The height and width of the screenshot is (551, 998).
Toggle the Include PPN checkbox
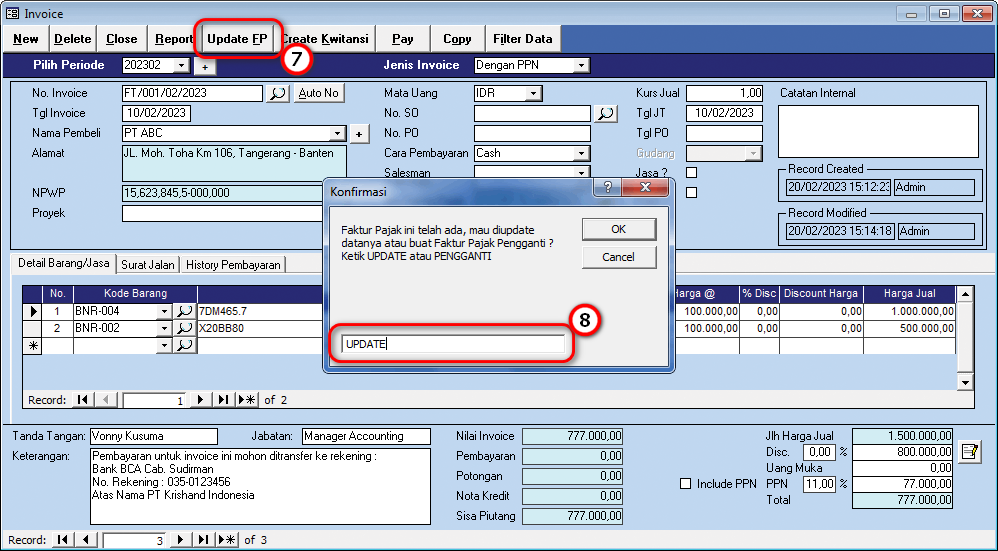click(x=685, y=484)
